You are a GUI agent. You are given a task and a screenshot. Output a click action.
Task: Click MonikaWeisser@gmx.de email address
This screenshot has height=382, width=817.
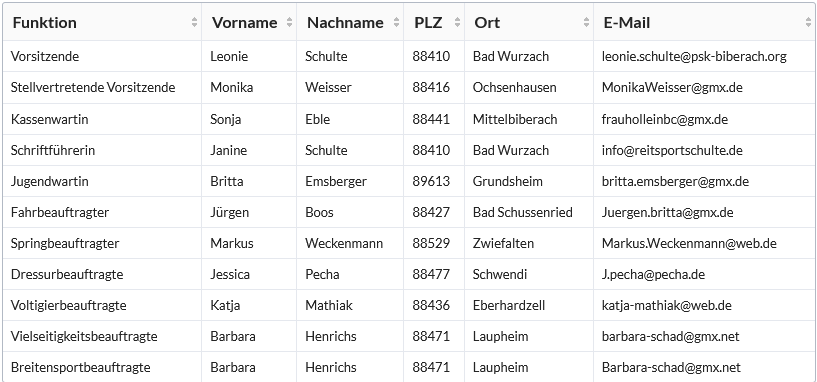pos(672,87)
